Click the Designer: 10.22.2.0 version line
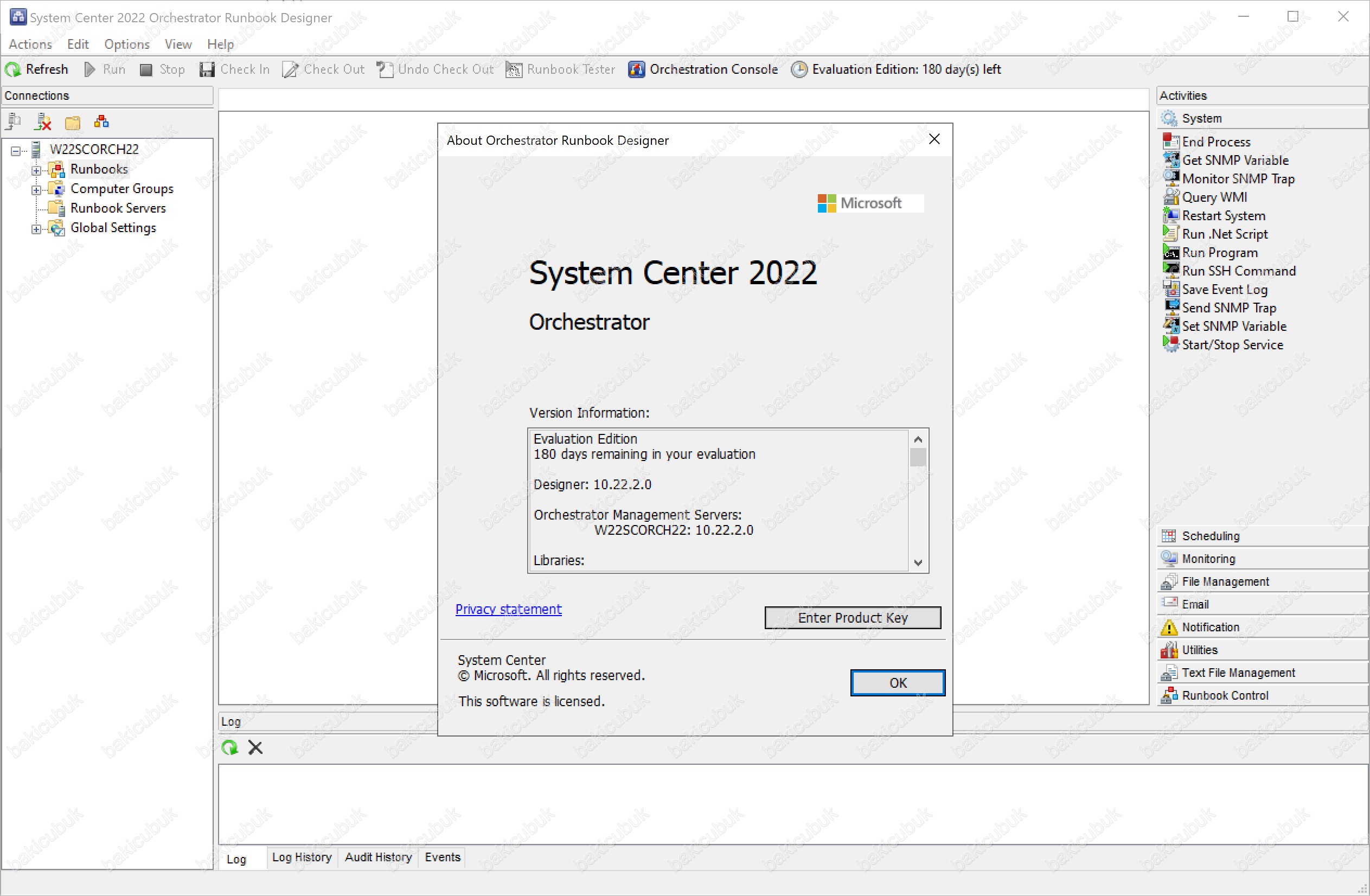1370x896 pixels. pos(592,484)
